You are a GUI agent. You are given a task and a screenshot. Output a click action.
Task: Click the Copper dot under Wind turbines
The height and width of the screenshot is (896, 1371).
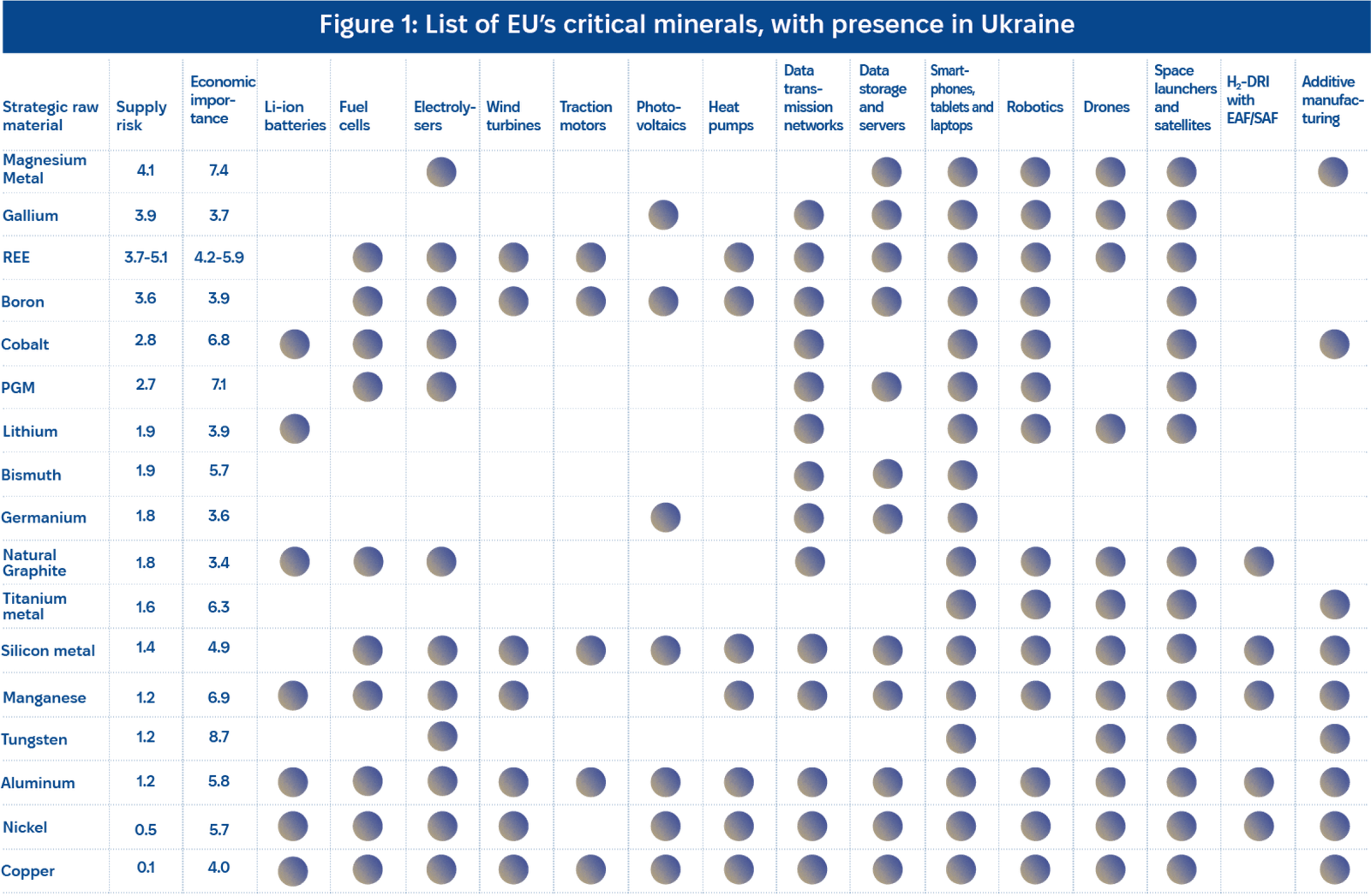coord(513,869)
